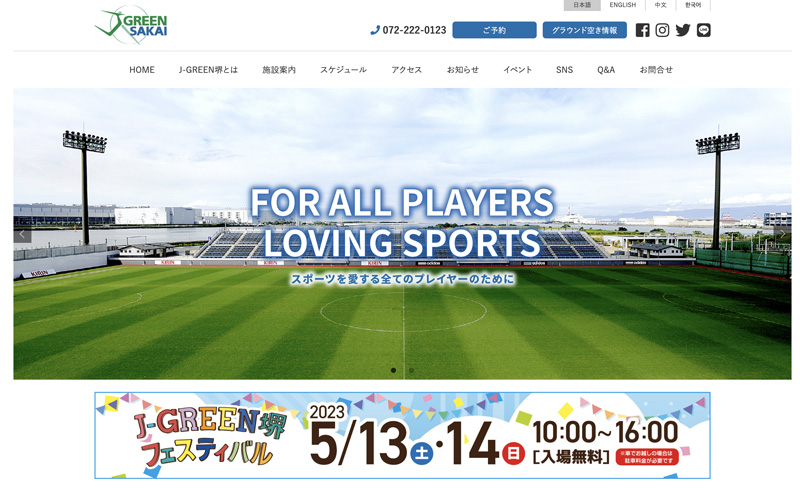Open the LINE chat icon
The height and width of the screenshot is (500, 800).
click(x=703, y=30)
